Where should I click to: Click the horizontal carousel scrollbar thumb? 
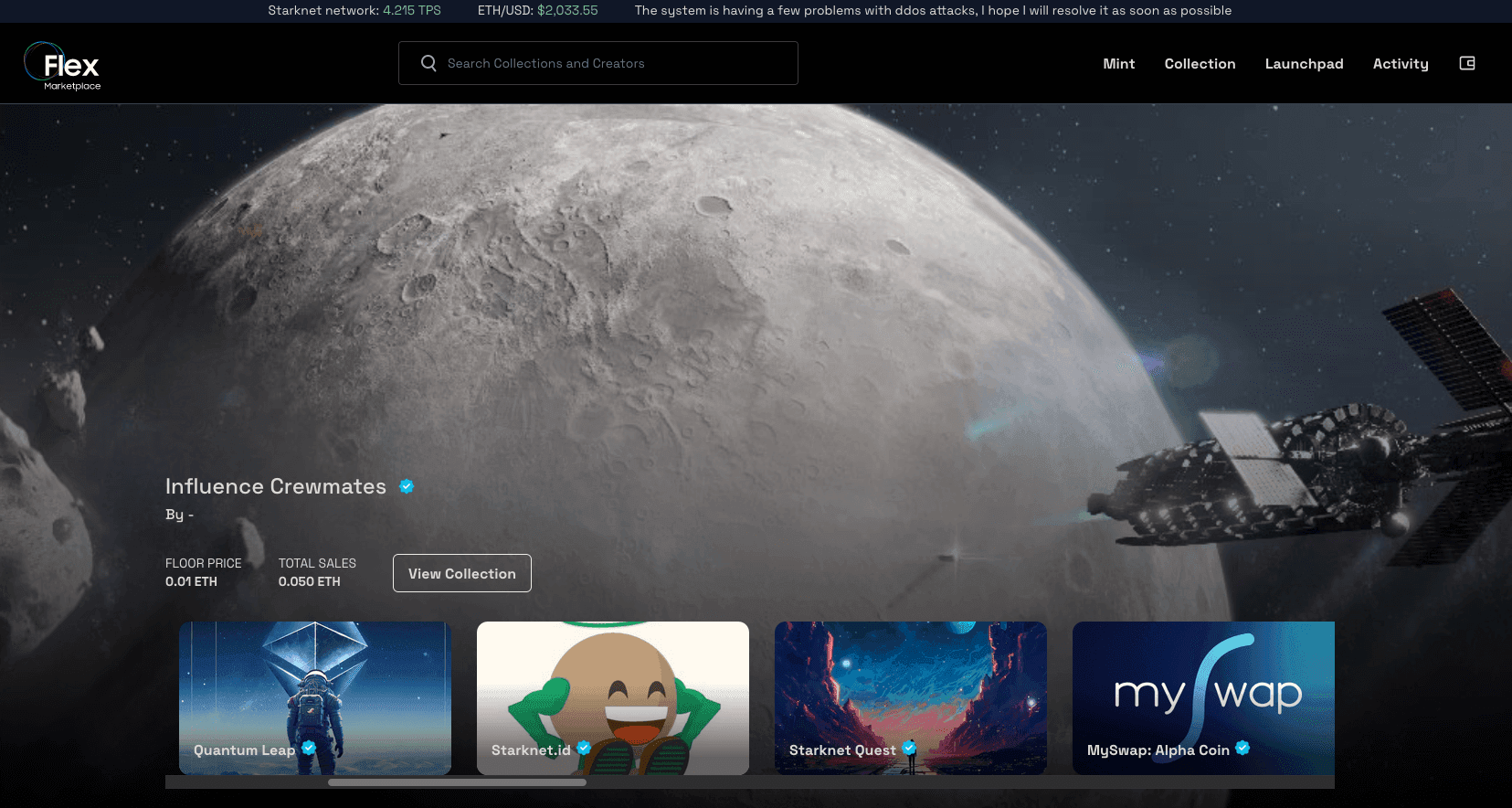coord(457,782)
